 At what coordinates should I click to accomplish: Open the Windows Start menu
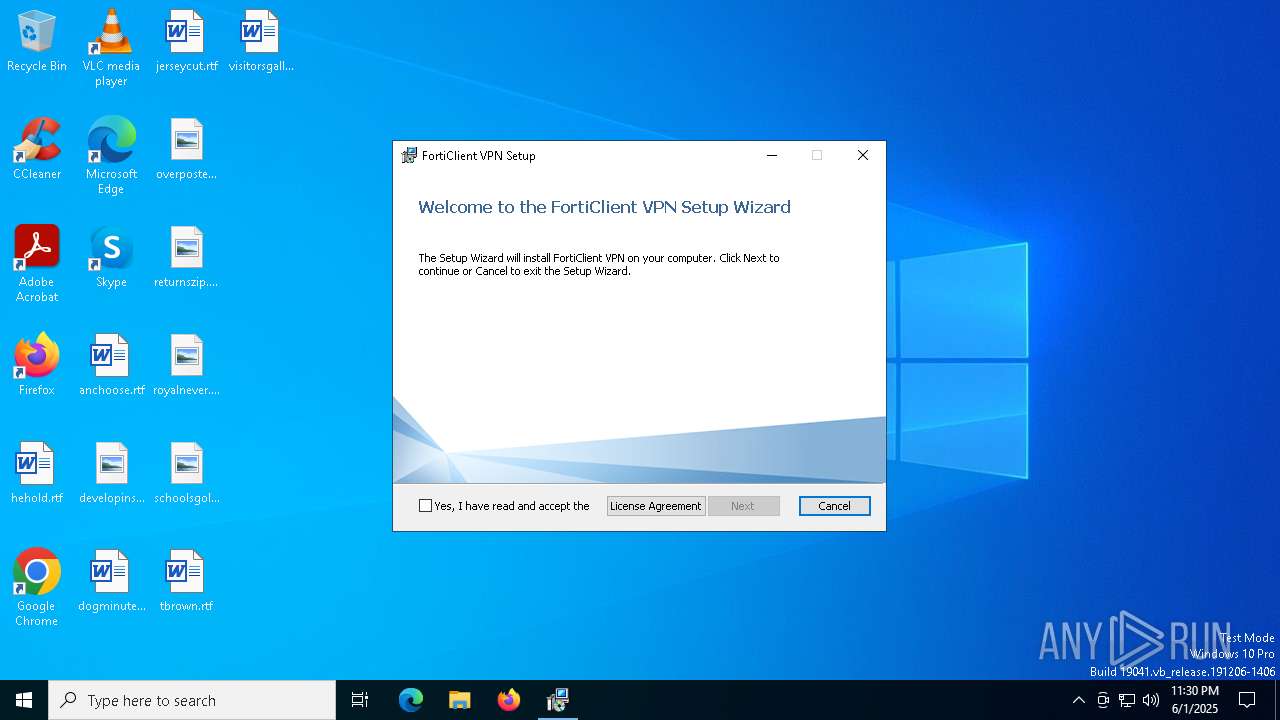pyautogui.click(x=24, y=700)
